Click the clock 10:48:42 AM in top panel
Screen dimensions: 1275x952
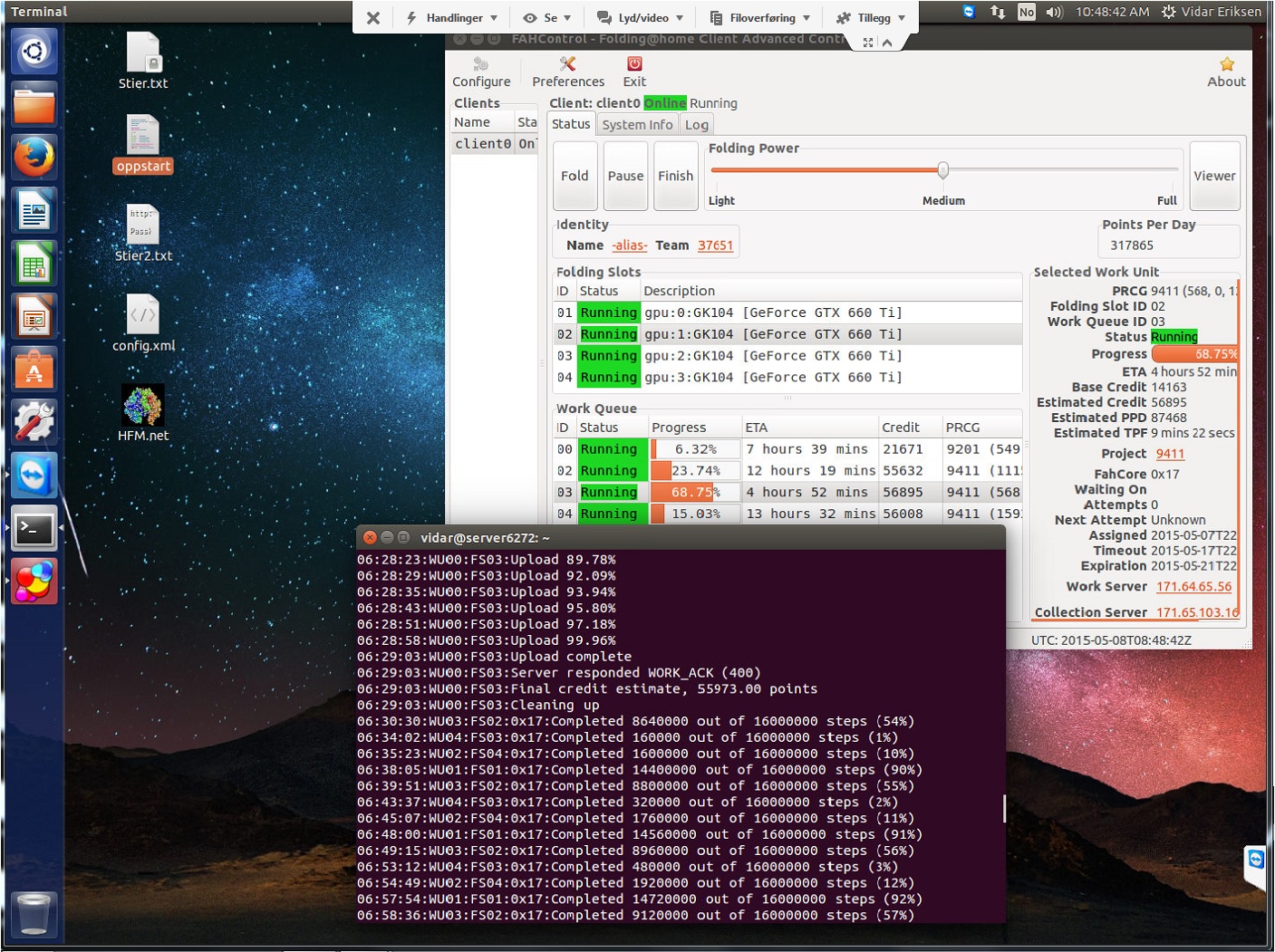click(x=1112, y=12)
